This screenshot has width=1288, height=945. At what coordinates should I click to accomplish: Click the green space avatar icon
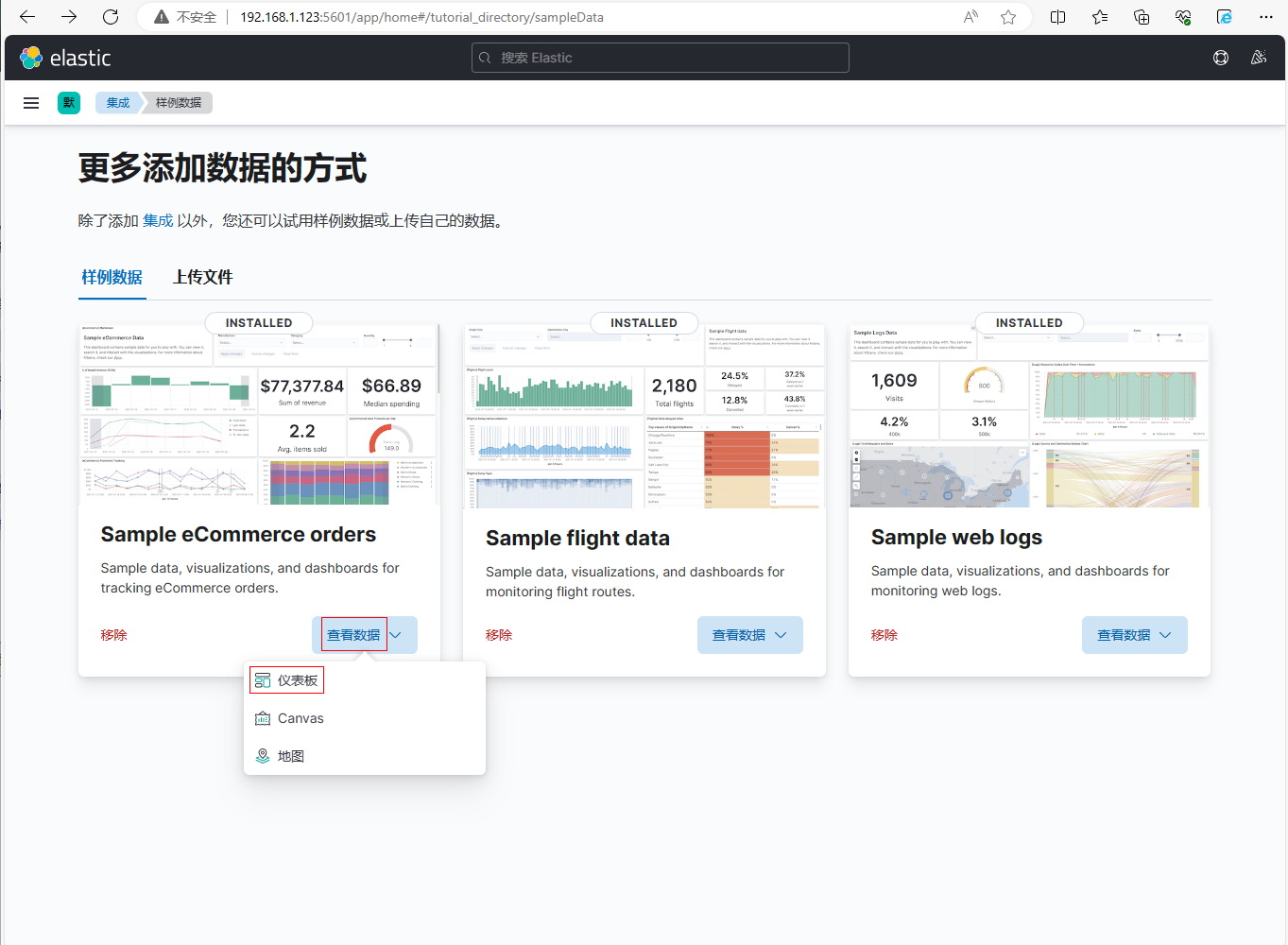[x=69, y=103]
